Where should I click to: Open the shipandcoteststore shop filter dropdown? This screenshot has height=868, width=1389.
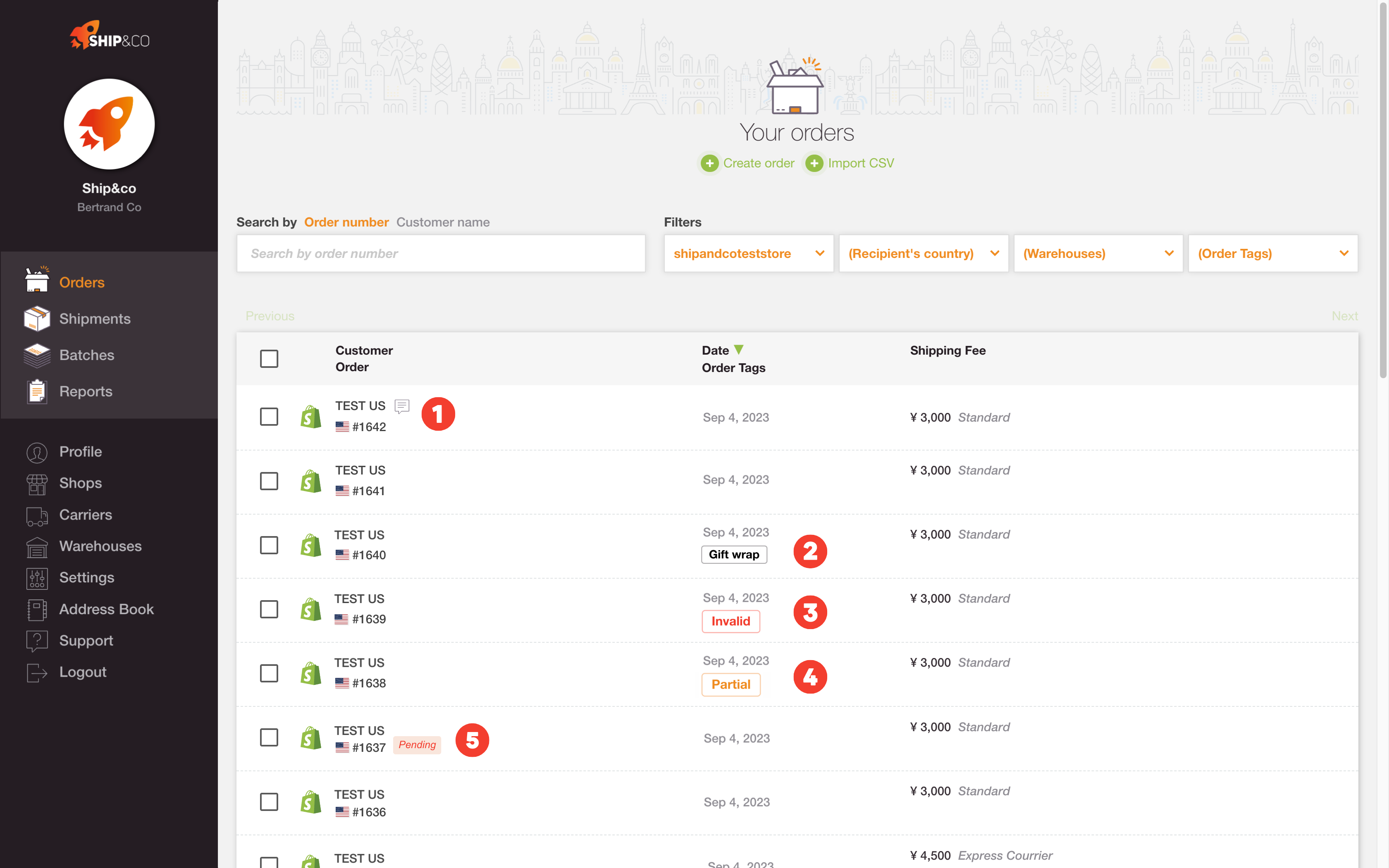tap(748, 254)
